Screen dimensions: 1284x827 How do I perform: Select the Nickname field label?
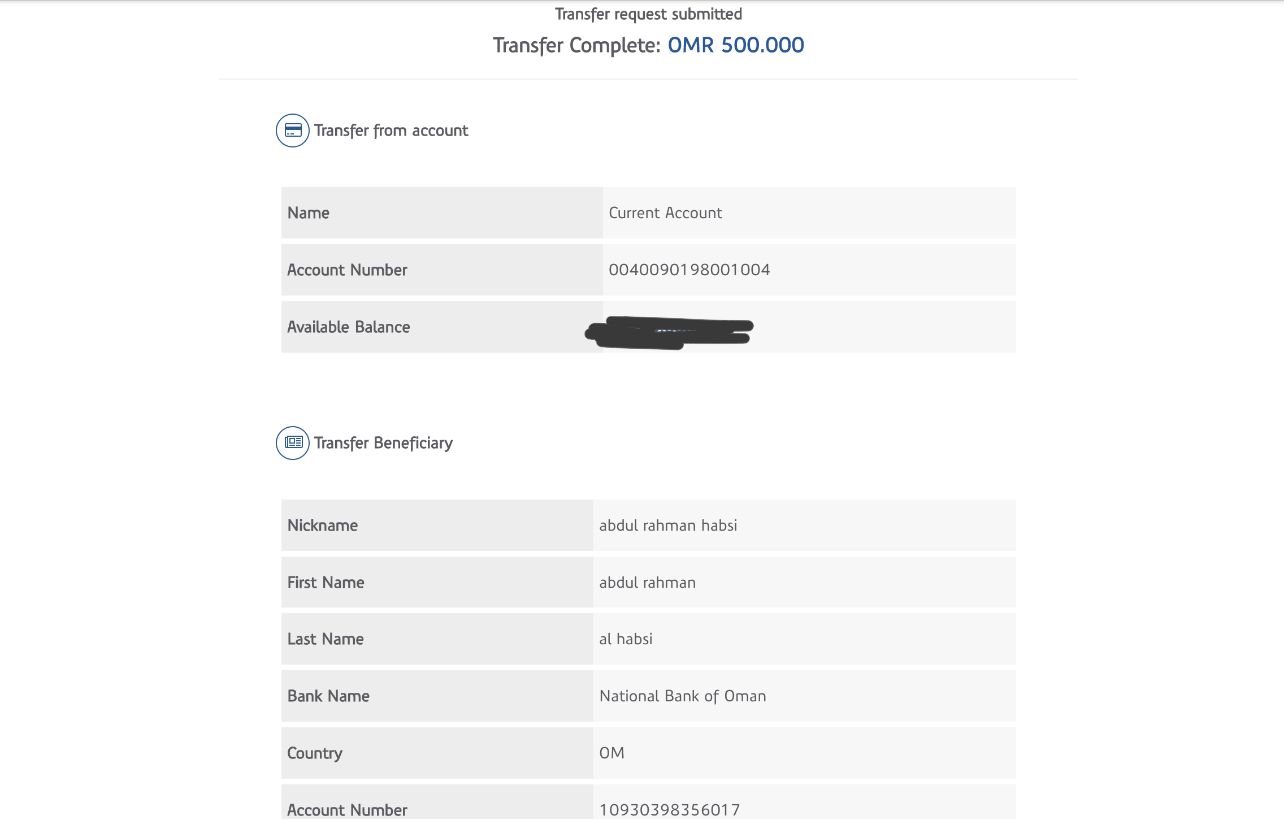tap(322, 525)
